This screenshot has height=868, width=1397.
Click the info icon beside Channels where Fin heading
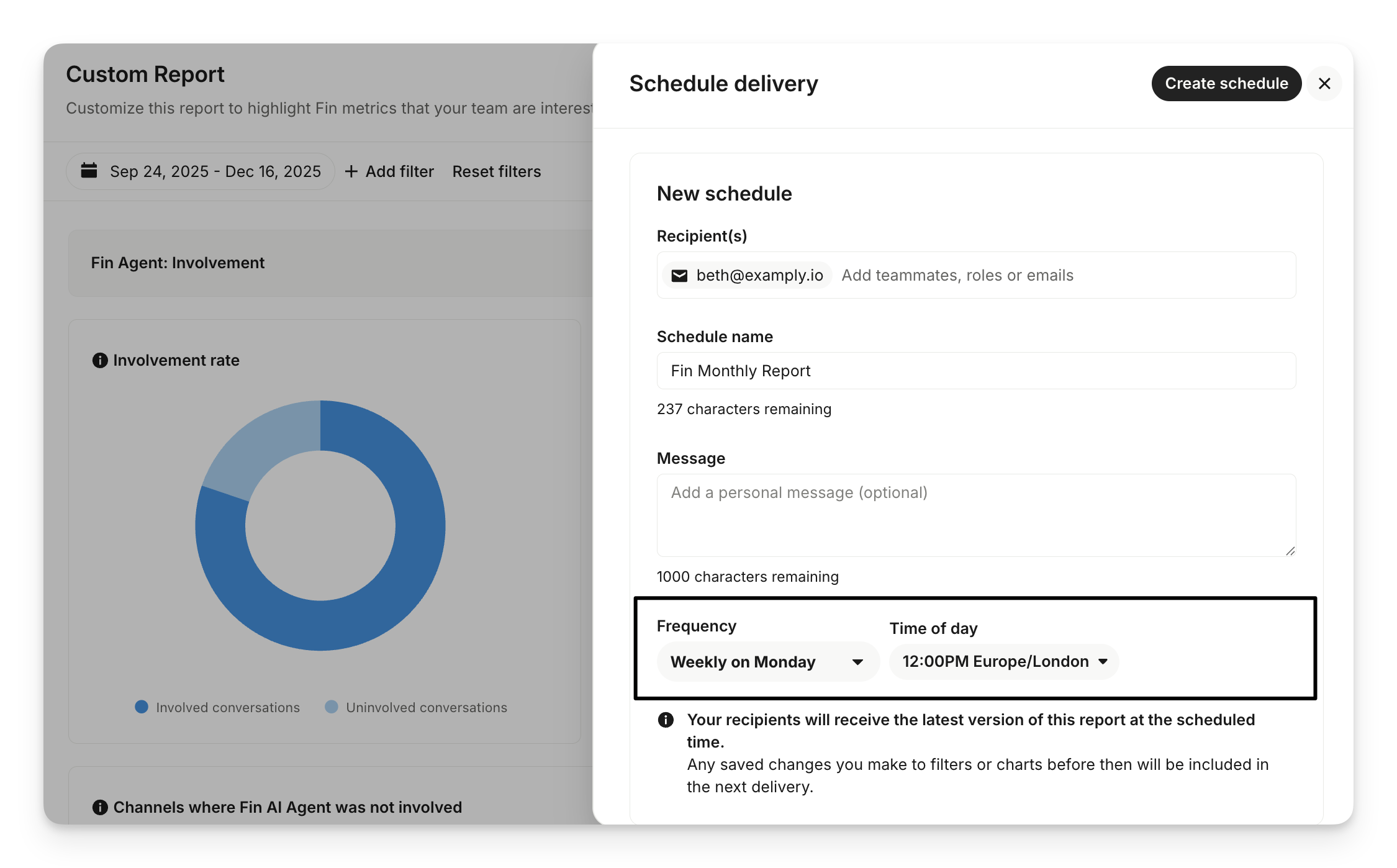(x=100, y=807)
